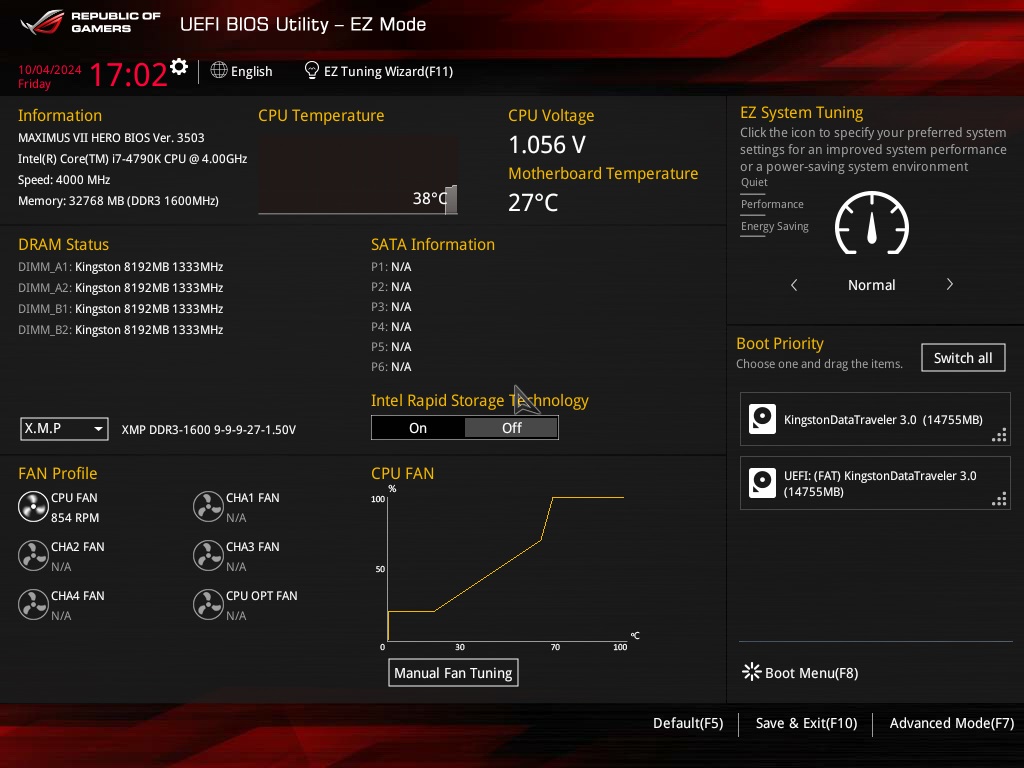The width and height of the screenshot is (1024, 768).
Task: Click the DIMM_B2 Kingston 8192MB entry
Action: click(121, 330)
